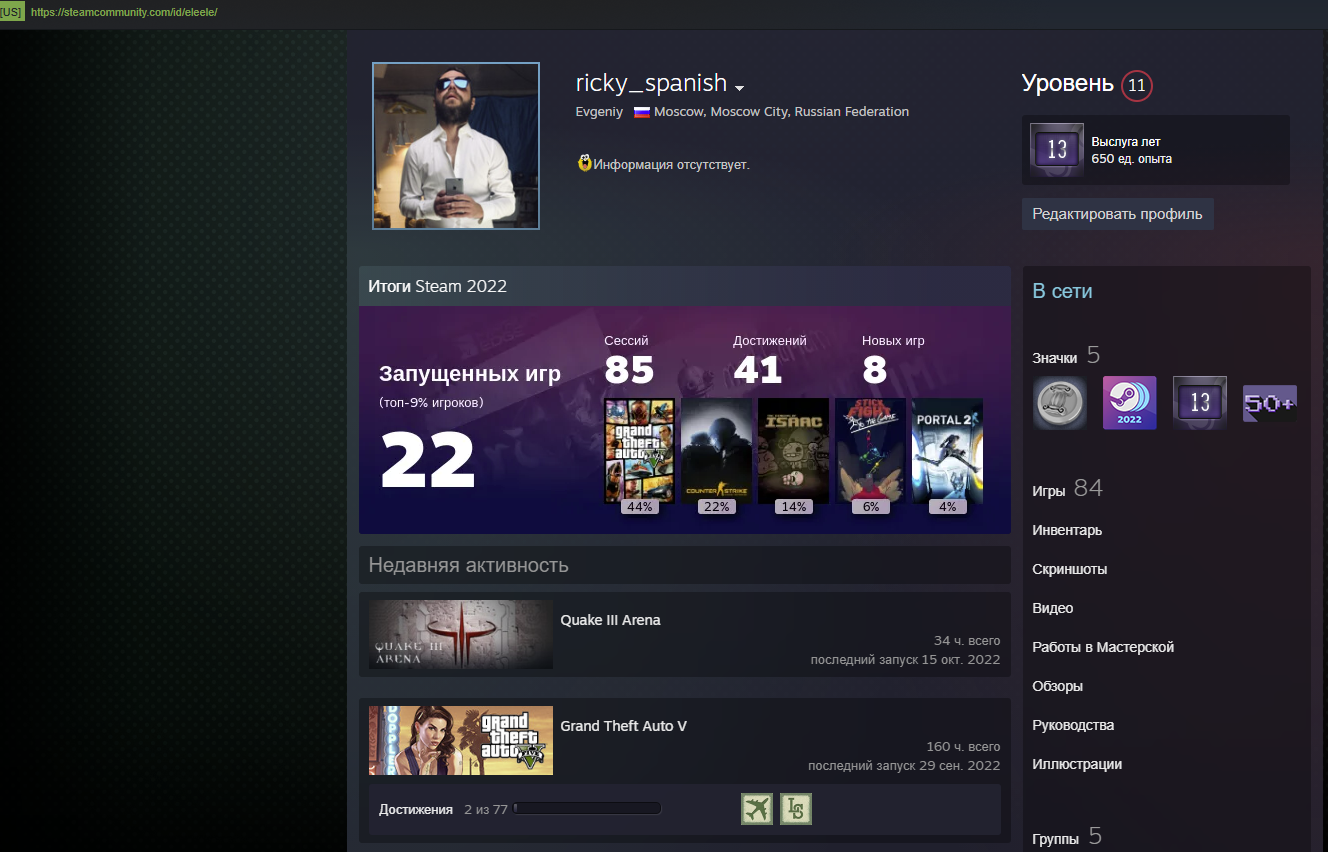The height and width of the screenshot is (852, 1328).
Task: Open the Руководства link
Action: point(1073,725)
